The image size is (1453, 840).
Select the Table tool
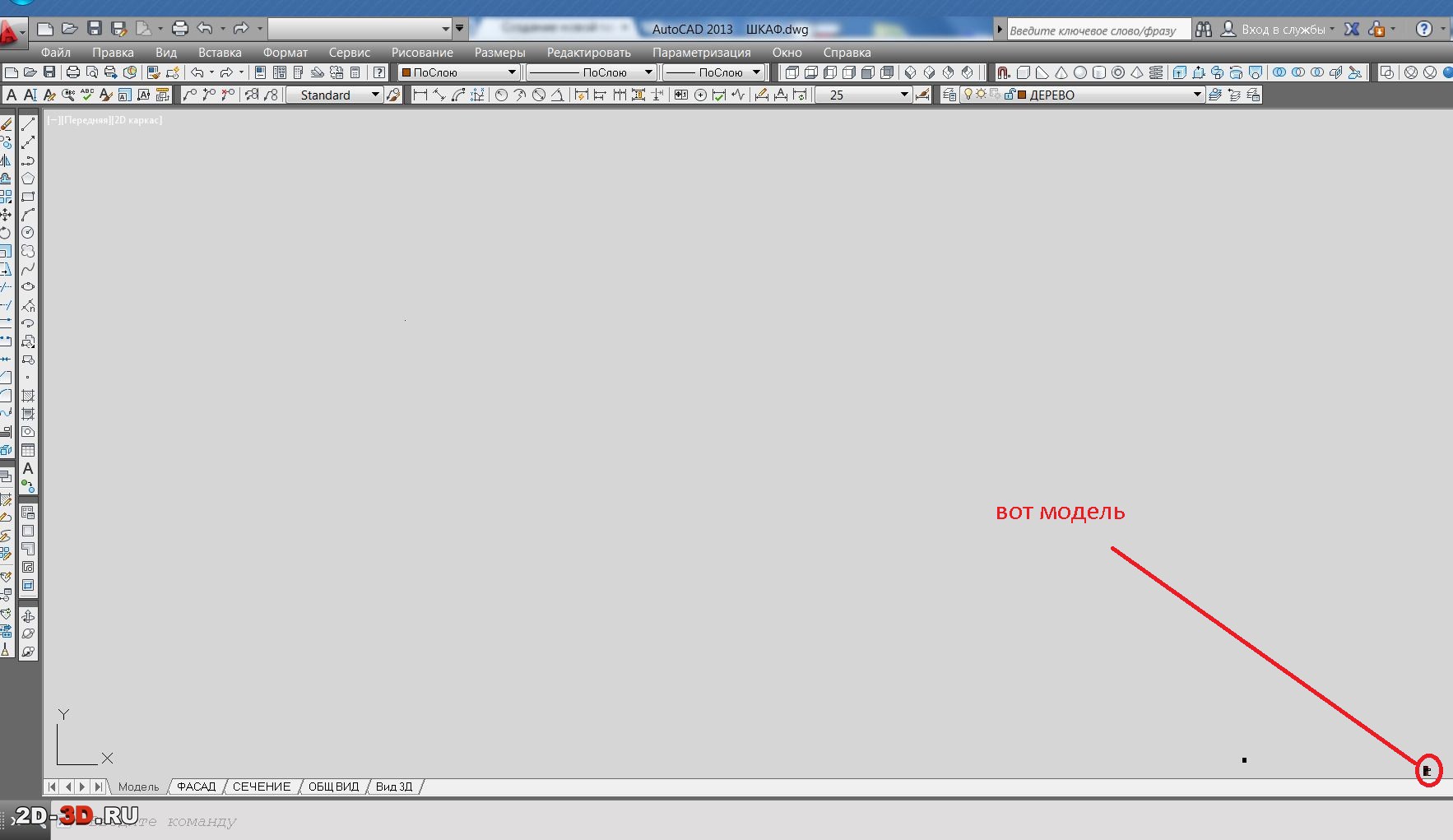pyautogui.click(x=28, y=450)
